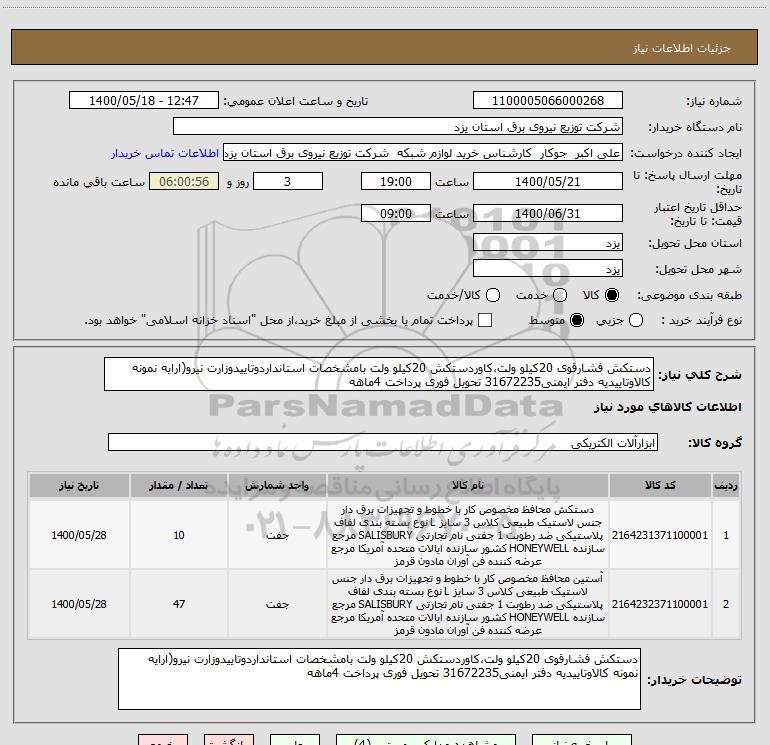Click the quantity cell showing 10
This screenshot has width=770, height=745.
click(x=179, y=535)
